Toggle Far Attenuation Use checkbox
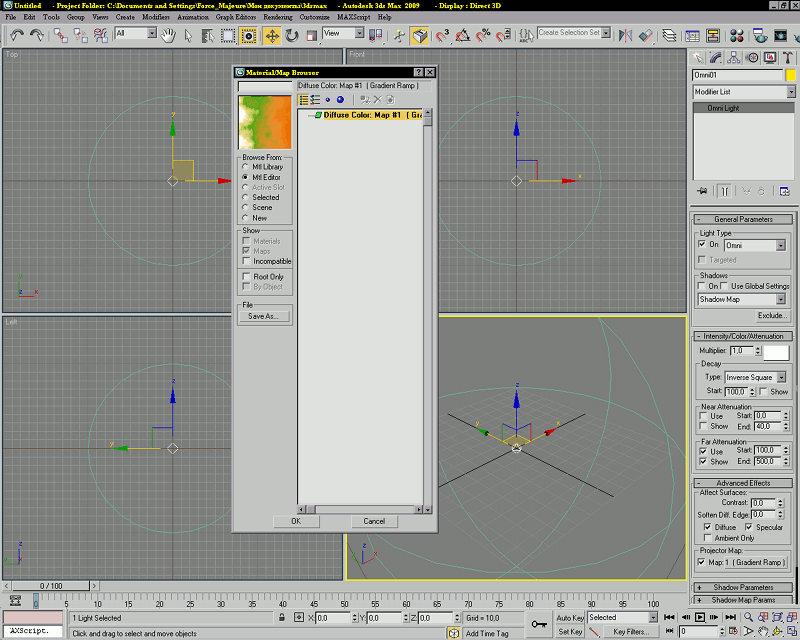Image resolution: width=800 pixels, height=640 pixels. tap(703, 451)
